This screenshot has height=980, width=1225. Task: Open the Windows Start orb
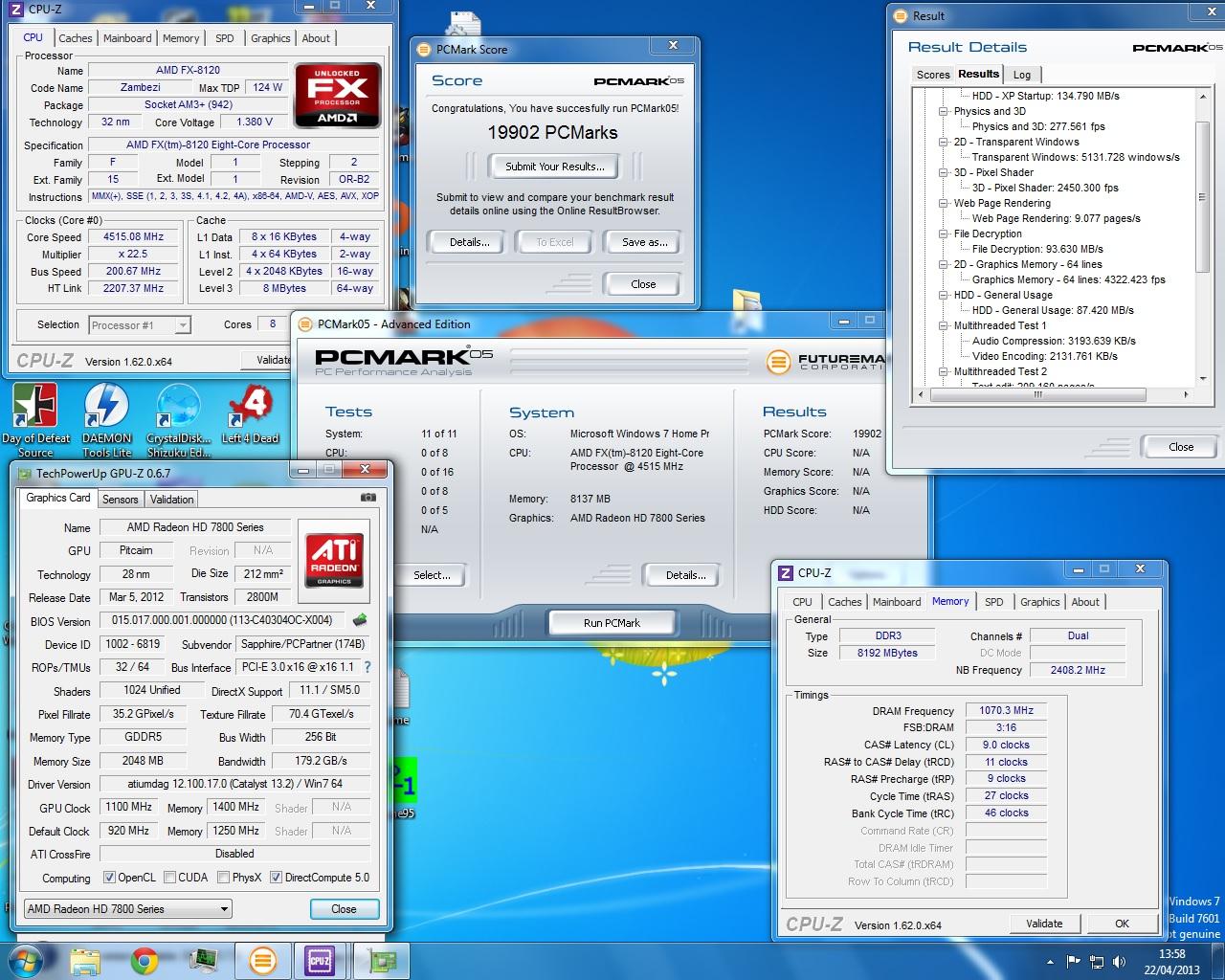pos(27,960)
